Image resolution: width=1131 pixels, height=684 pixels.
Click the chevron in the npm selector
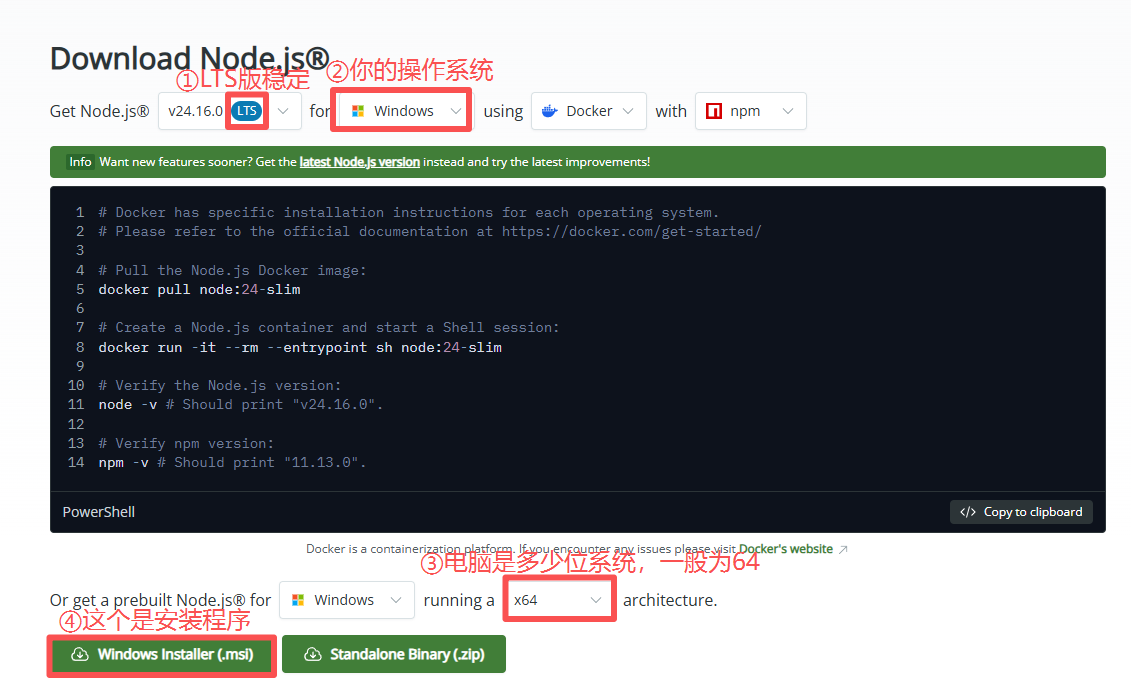[788, 111]
